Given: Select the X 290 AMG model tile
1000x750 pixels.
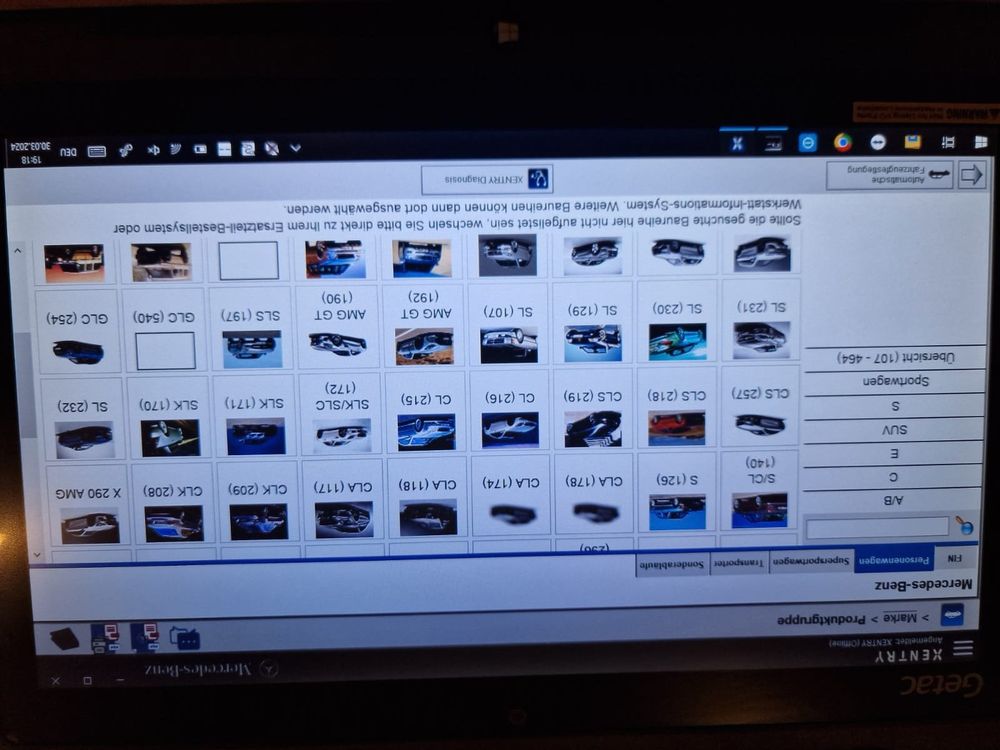Looking at the screenshot, I should click(88, 506).
